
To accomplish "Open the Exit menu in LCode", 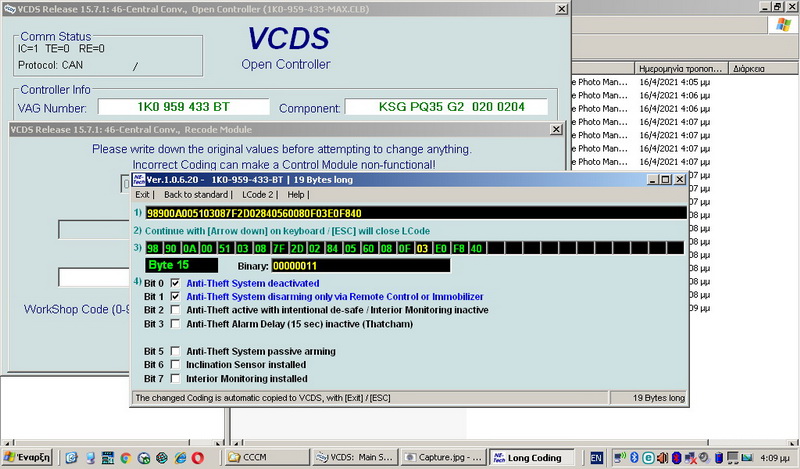I will click(142, 194).
